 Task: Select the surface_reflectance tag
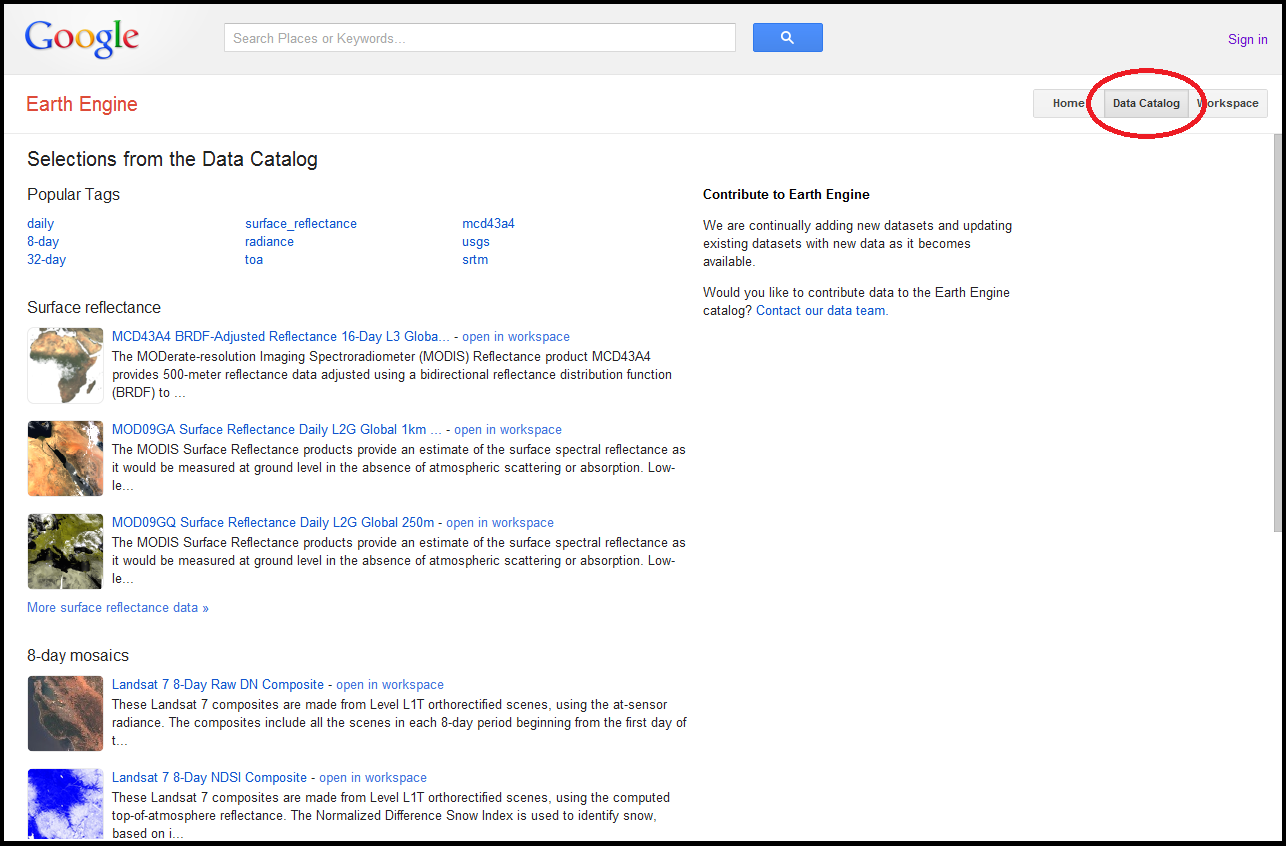[x=301, y=224]
